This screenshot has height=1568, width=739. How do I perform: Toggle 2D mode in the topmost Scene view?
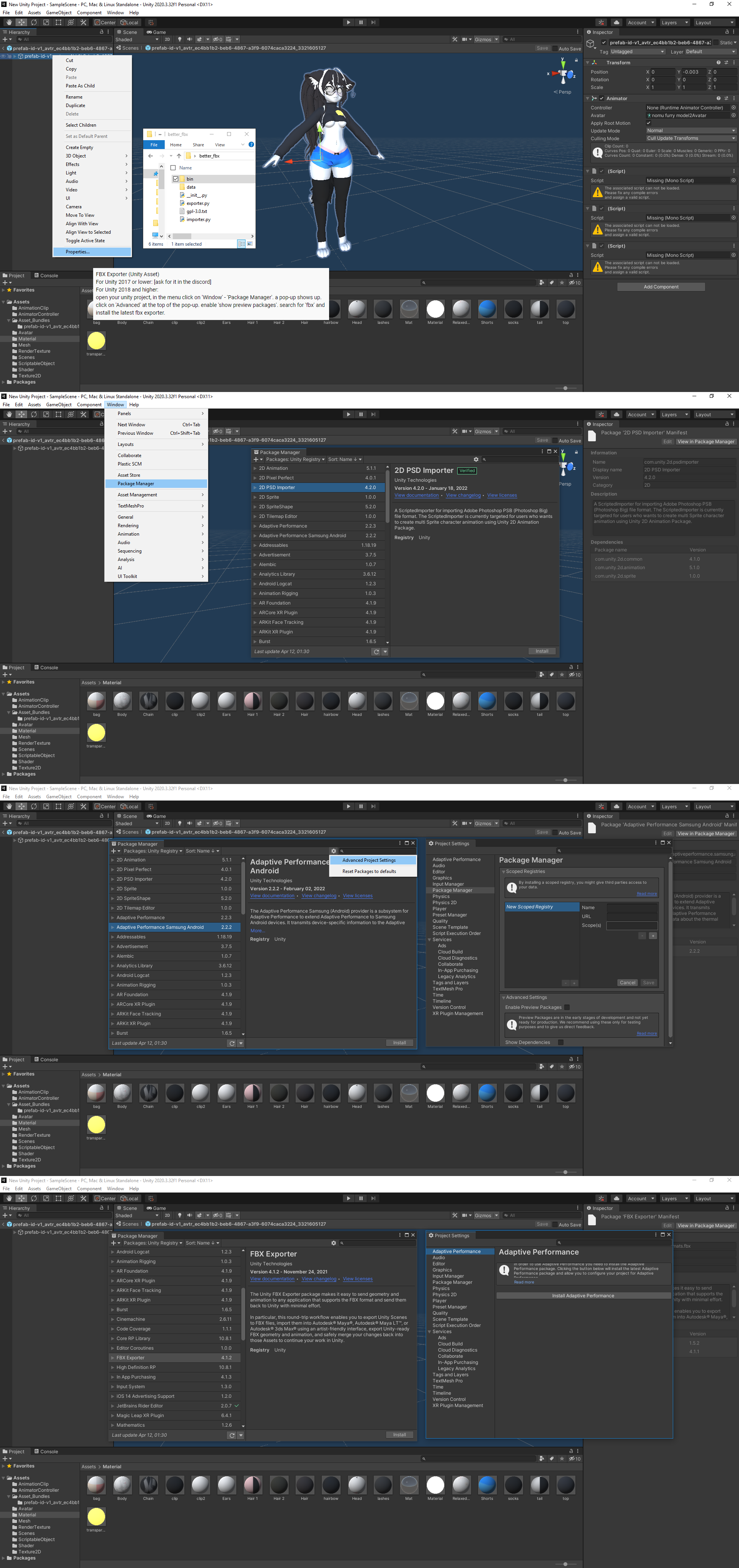tap(167, 40)
